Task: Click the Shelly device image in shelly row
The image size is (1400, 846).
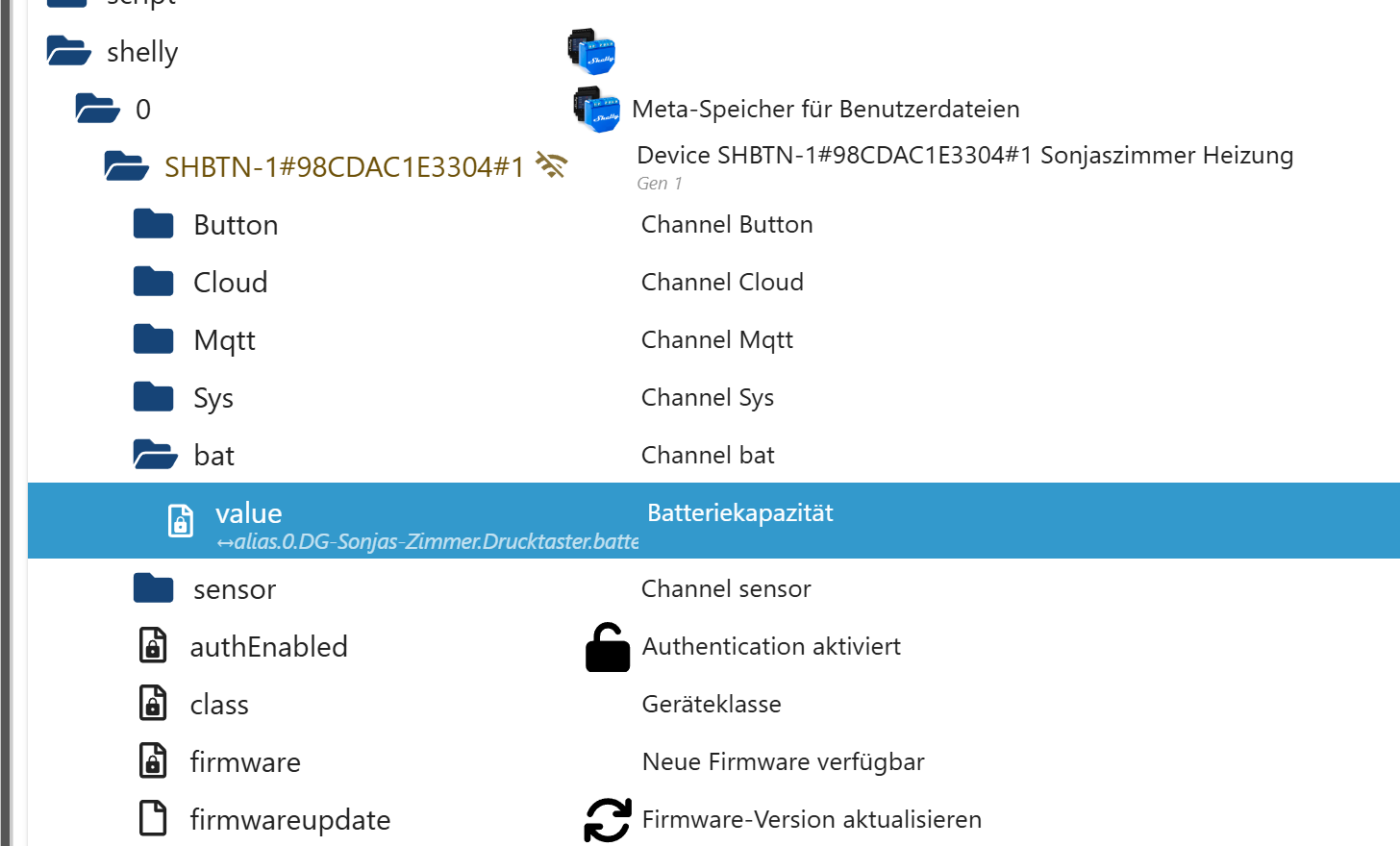Action: click(x=590, y=51)
